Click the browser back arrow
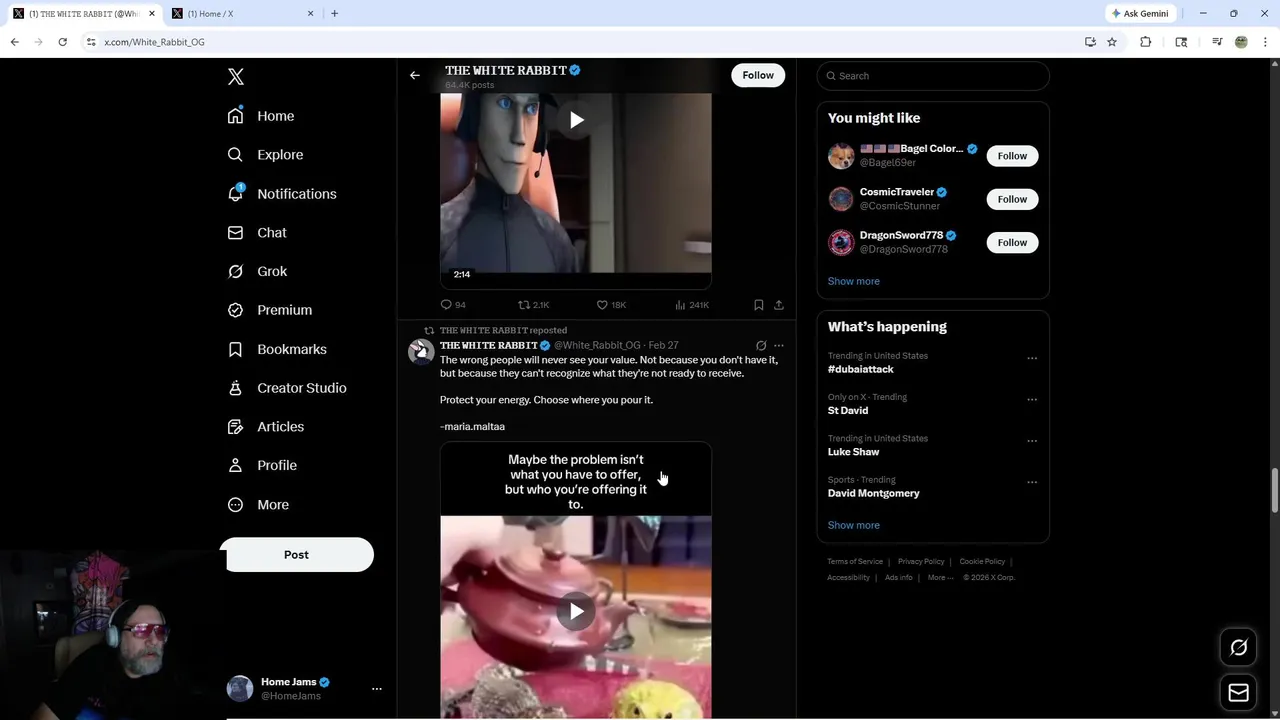This screenshot has height=720, width=1280. click(14, 42)
